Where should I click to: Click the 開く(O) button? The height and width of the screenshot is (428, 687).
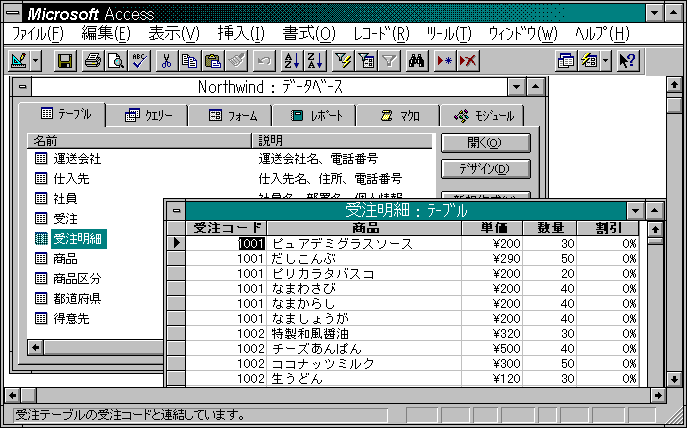click(x=485, y=143)
